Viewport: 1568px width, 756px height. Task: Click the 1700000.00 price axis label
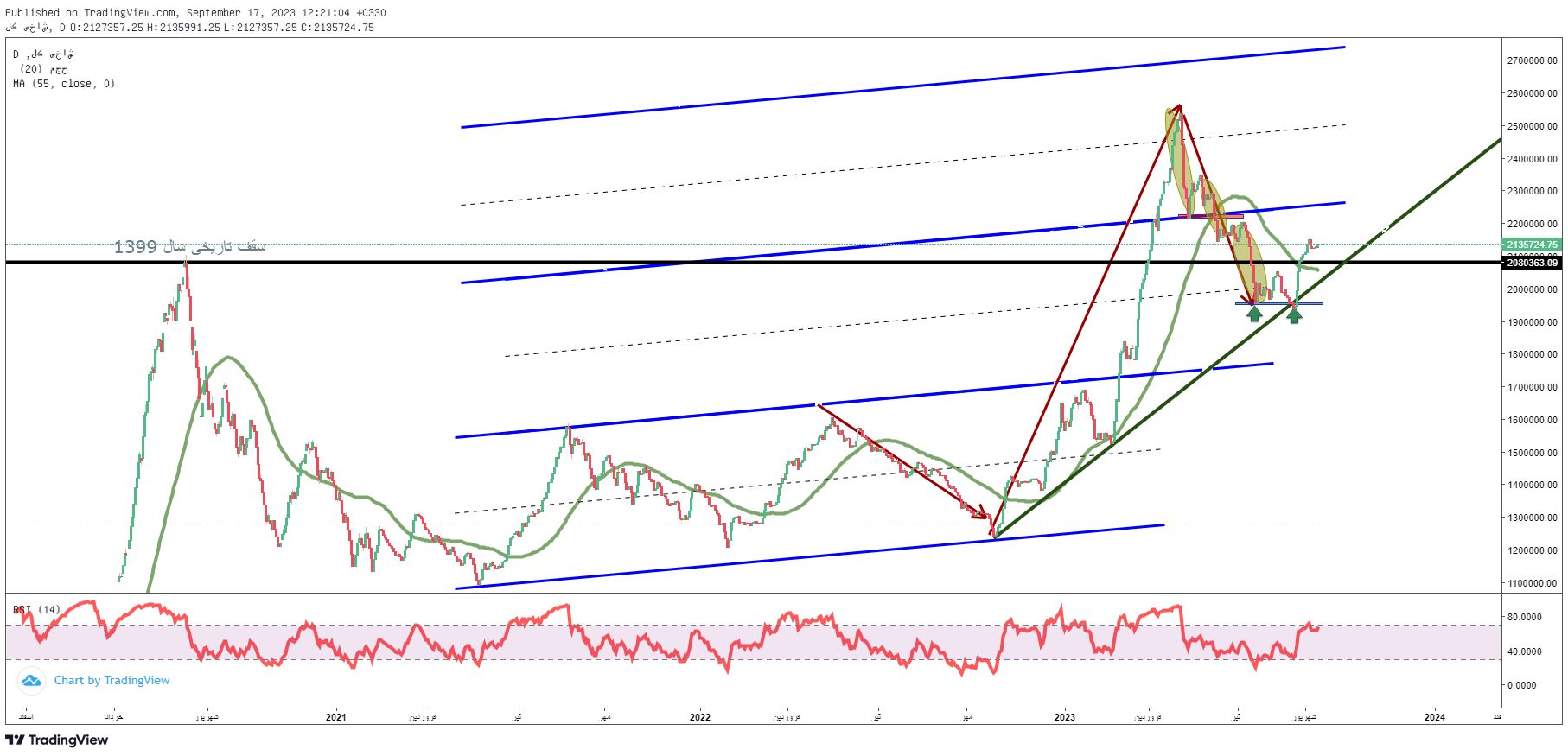click(x=1532, y=387)
